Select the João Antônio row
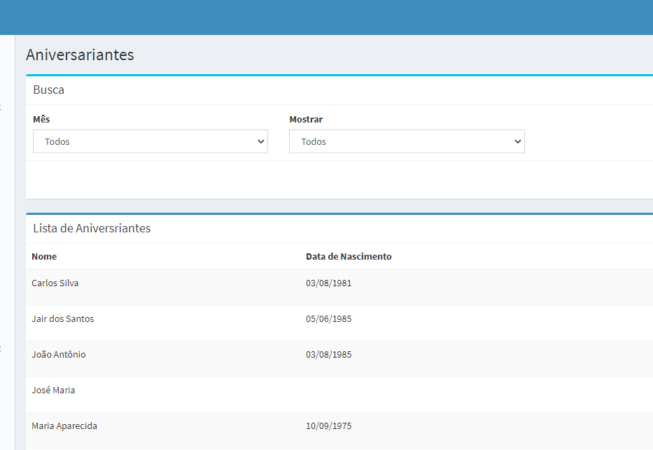653x450 pixels. click(58, 355)
